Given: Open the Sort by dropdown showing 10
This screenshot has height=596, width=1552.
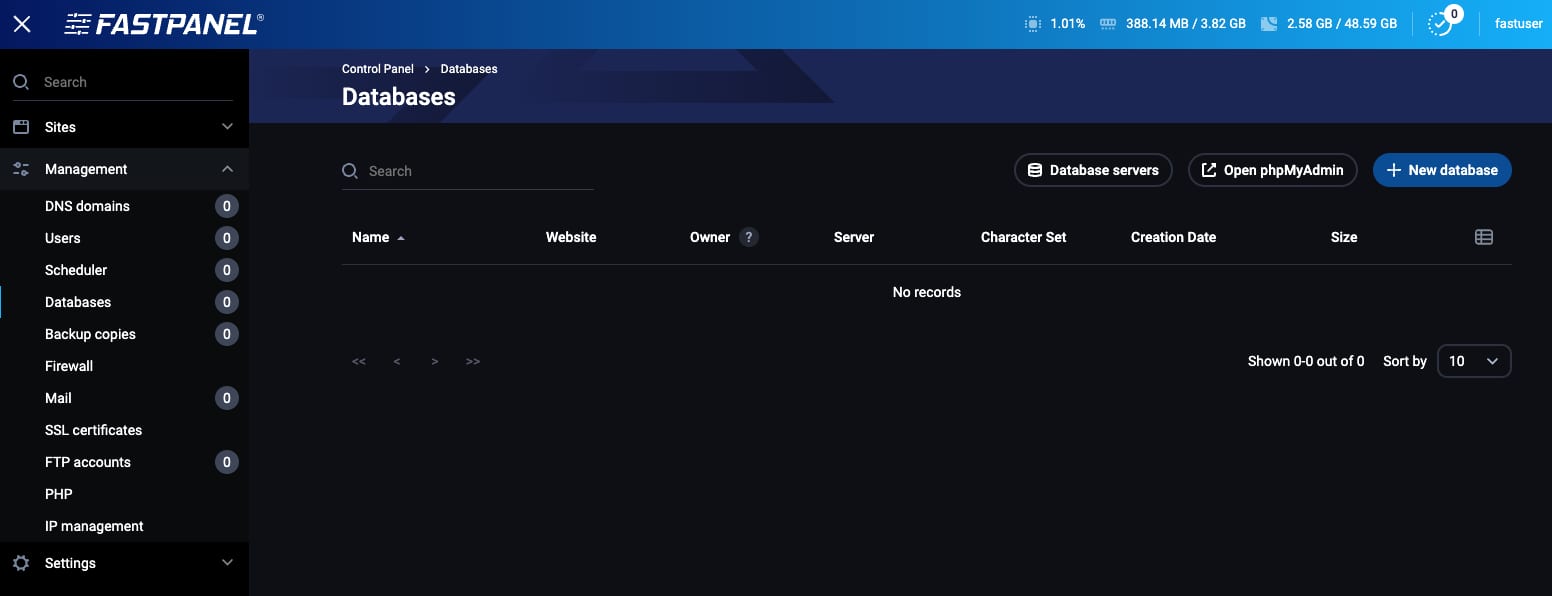Looking at the screenshot, I should tap(1474, 361).
